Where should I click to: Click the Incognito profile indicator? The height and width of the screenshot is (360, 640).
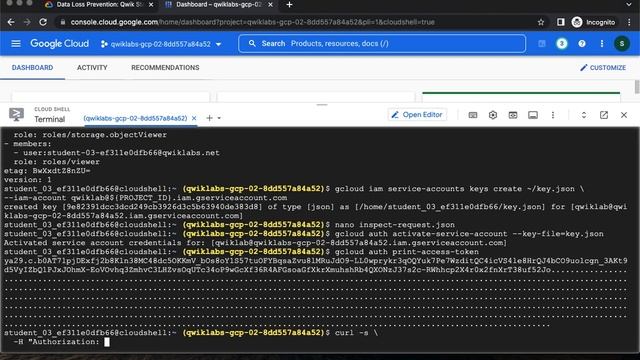coord(593,22)
